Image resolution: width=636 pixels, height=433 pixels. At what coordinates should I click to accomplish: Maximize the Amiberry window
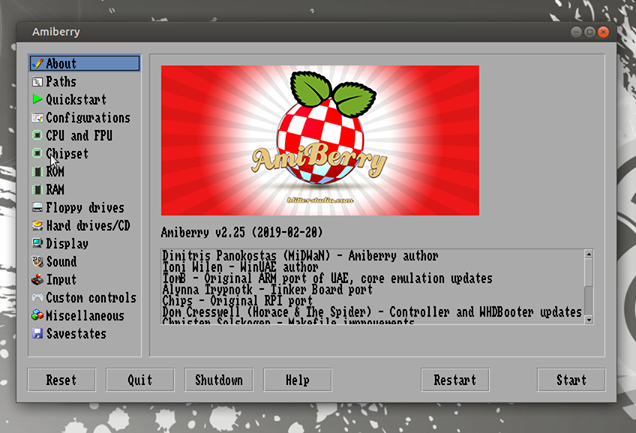tap(590, 32)
